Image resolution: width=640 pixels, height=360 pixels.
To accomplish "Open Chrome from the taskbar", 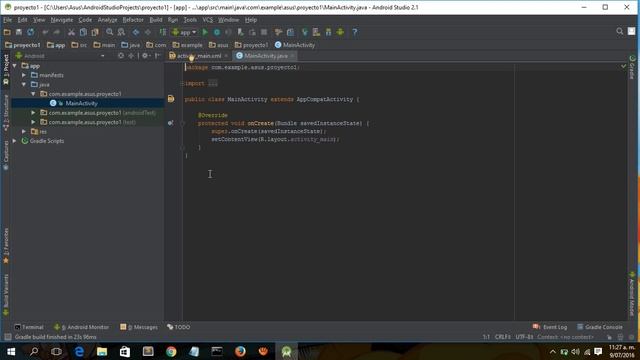I will 171,351.
